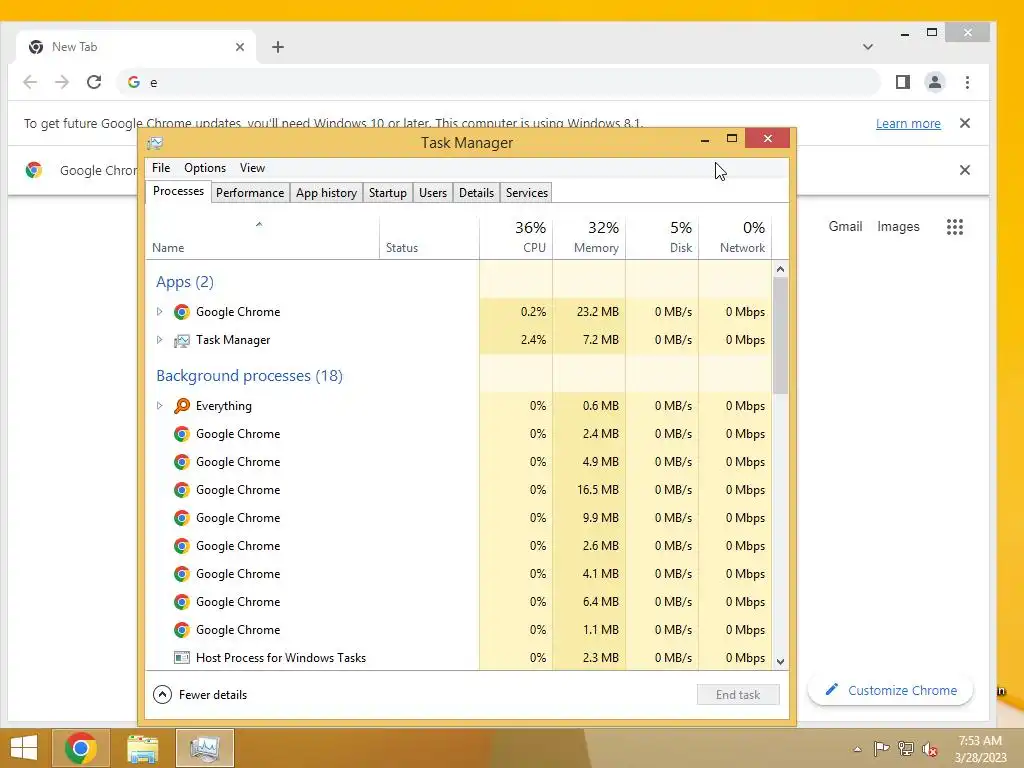The image size is (1024, 768).
Task: Click the Task Manager taskbar icon
Action: [x=204, y=748]
